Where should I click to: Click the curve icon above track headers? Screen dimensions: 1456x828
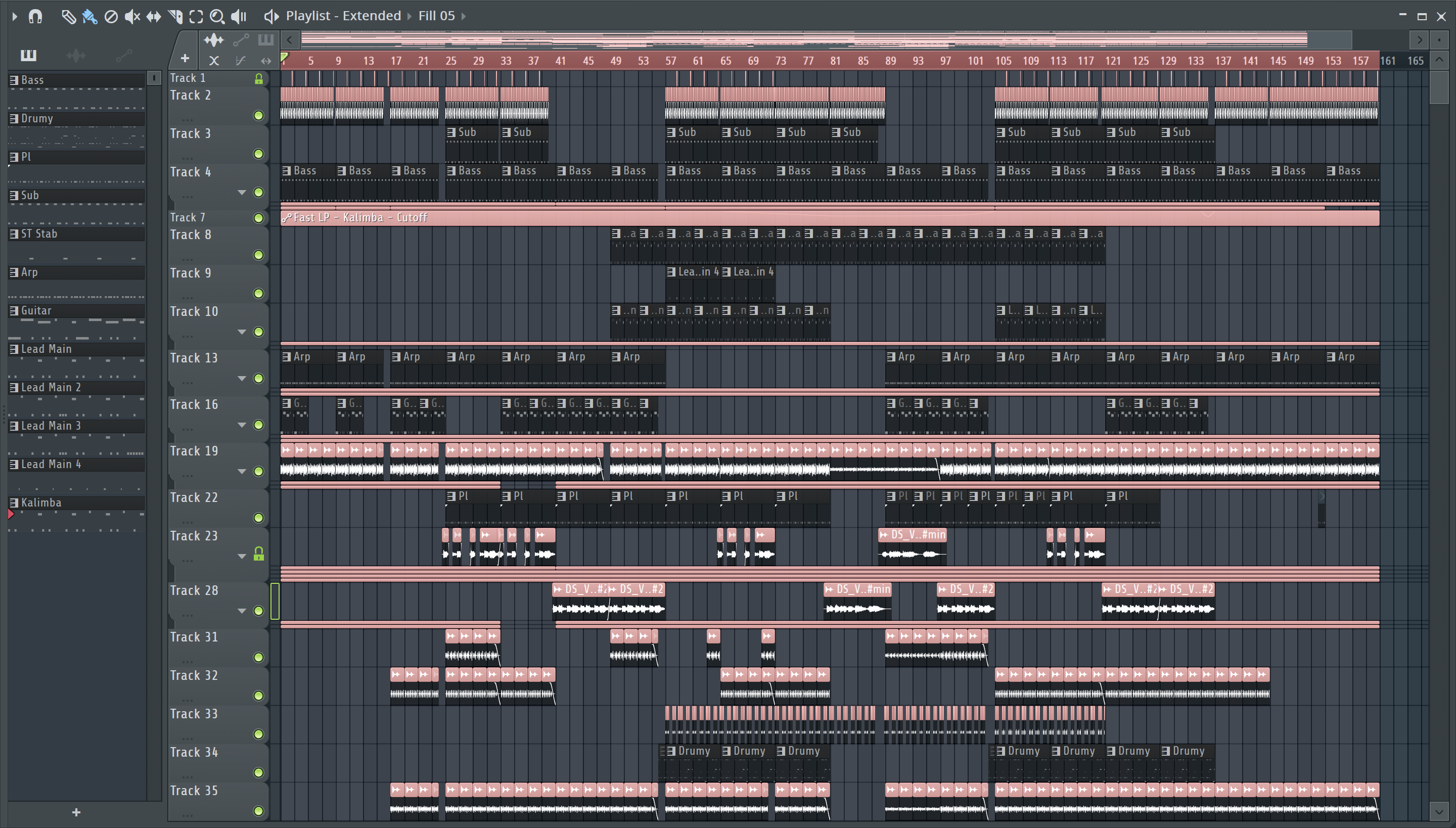pos(240,60)
